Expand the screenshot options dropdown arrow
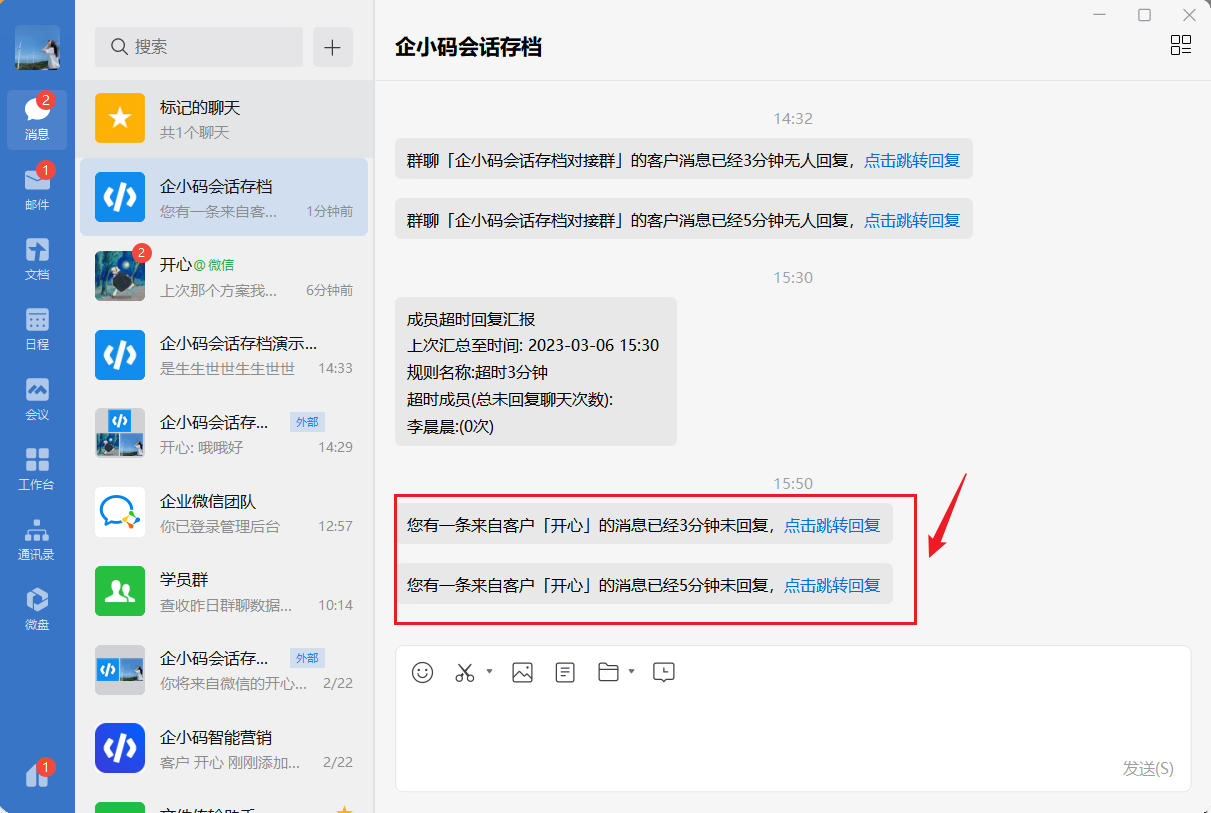This screenshot has height=813, width=1211. click(489, 671)
